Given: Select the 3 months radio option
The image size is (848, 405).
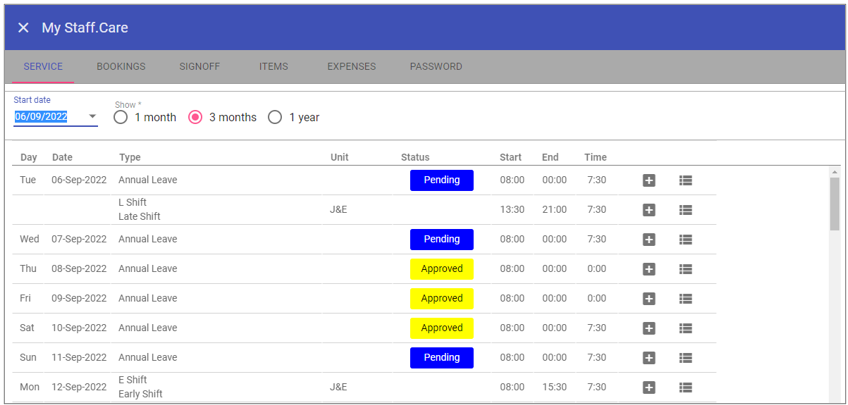Looking at the screenshot, I should click(x=195, y=117).
